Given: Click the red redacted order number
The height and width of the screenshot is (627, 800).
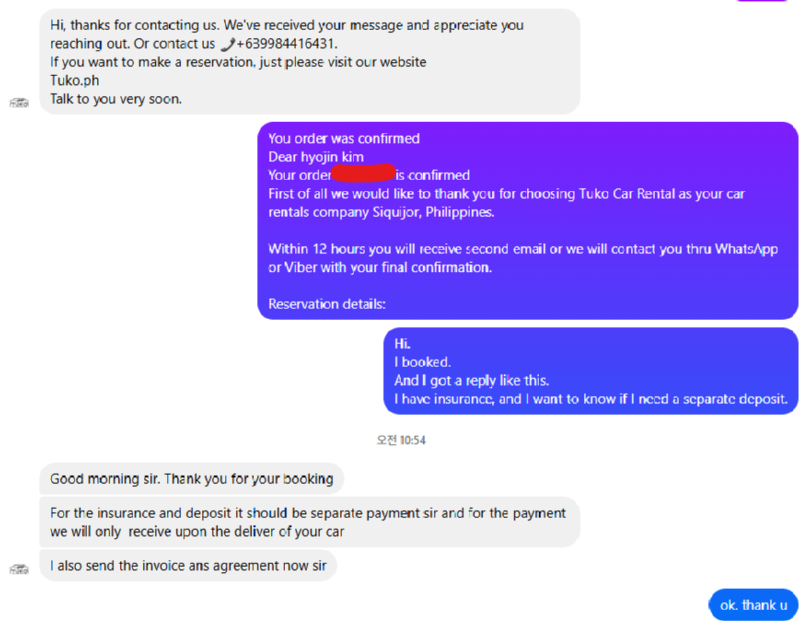Looking at the screenshot, I should (363, 173).
